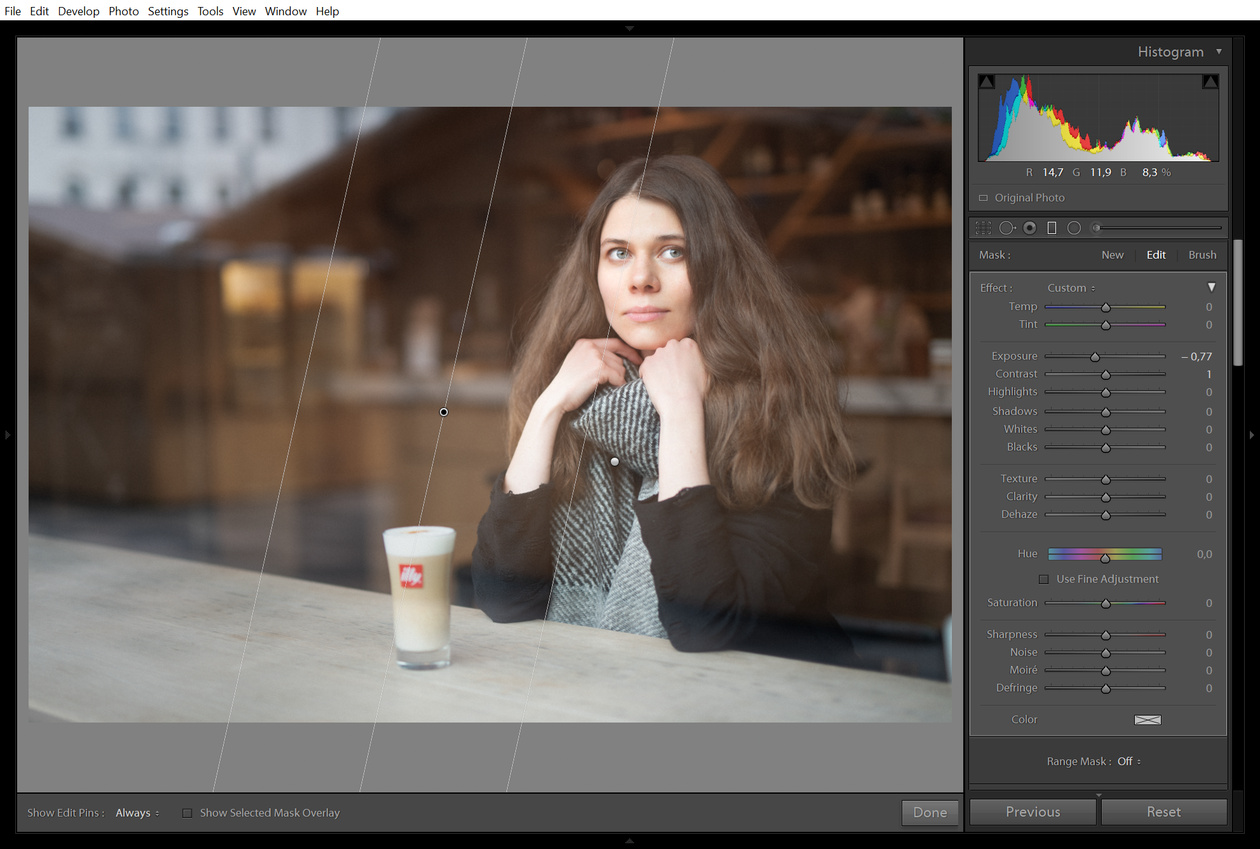This screenshot has width=1260, height=849.
Task: Switch mask mode to Brush
Action: pos(1202,255)
